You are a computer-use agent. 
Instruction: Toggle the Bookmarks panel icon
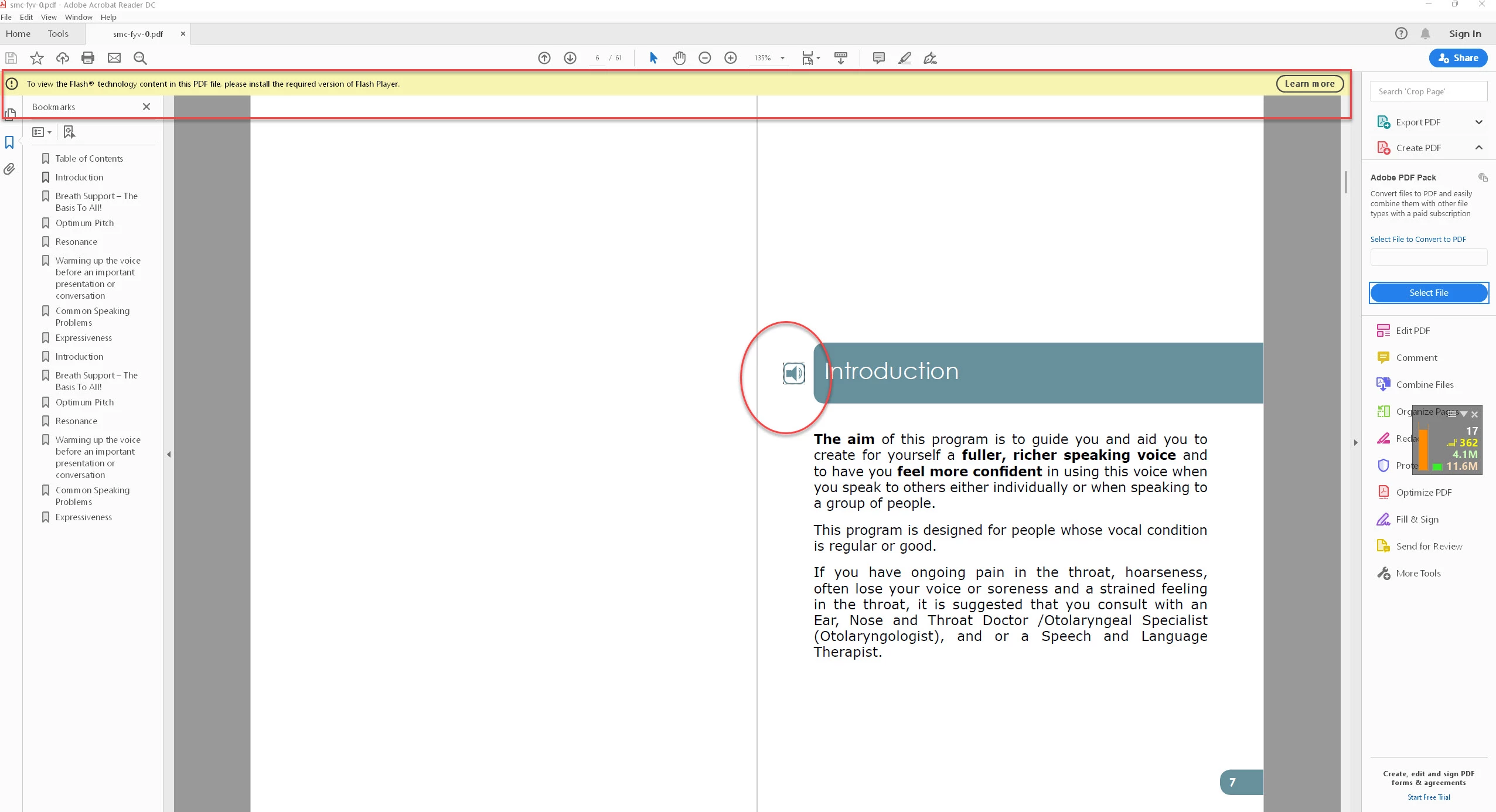pyautogui.click(x=9, y=142)
